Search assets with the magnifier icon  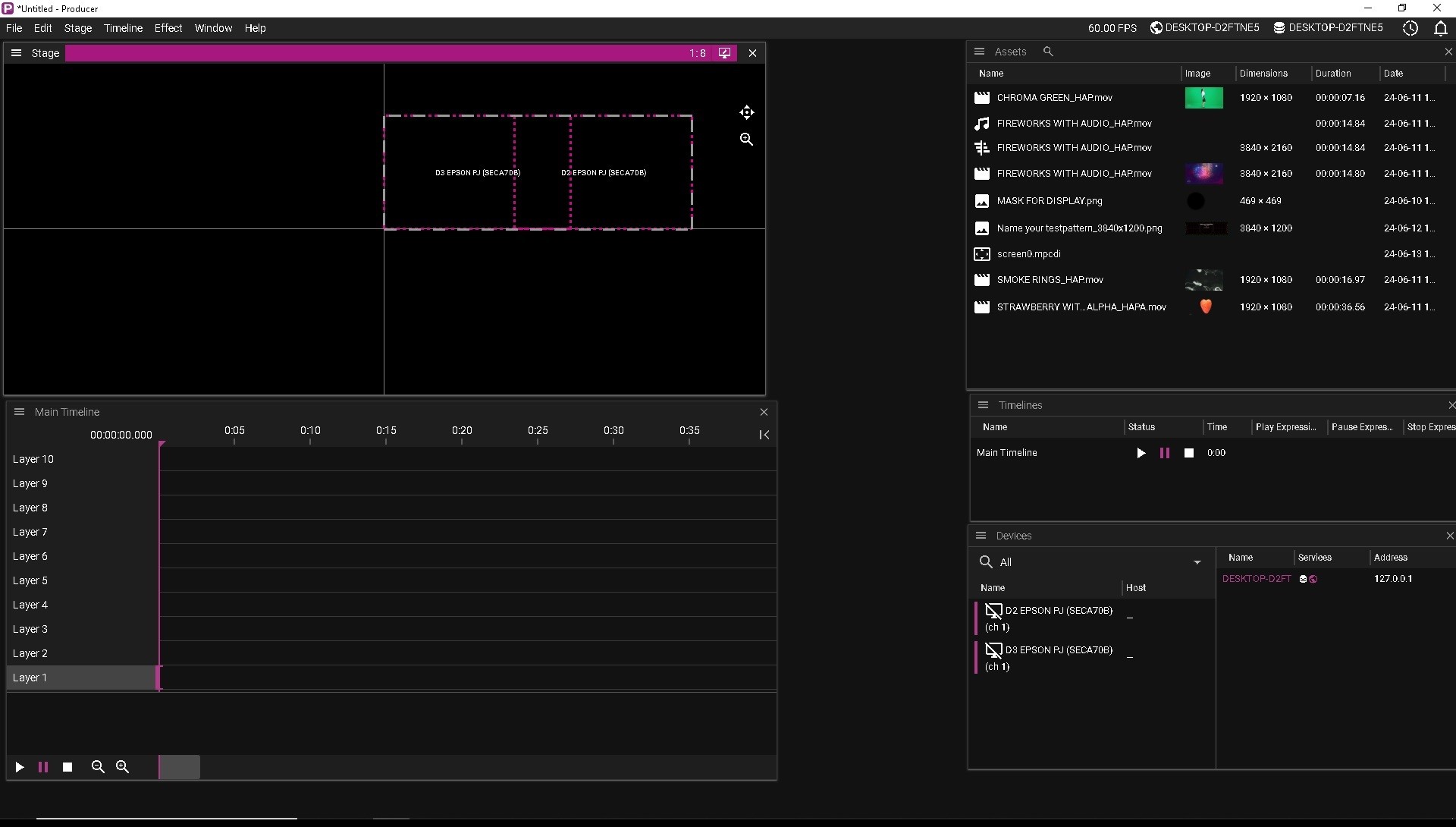point(1048,52)
